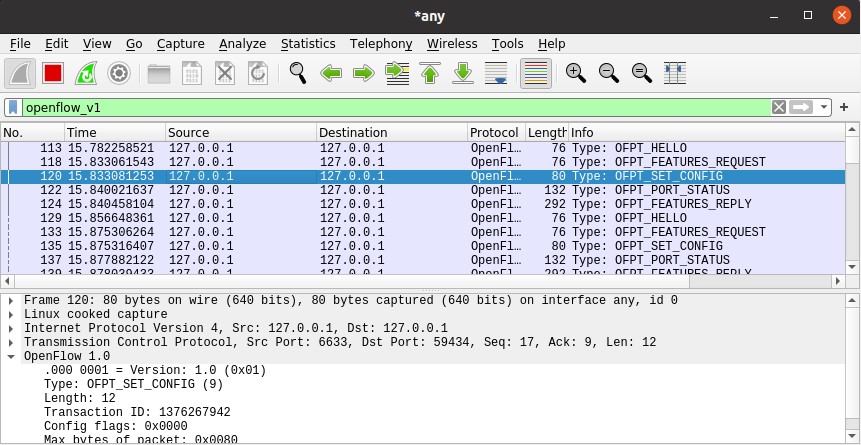Toggle auto-scroll during live capture

pyautogui.click(x=496, y=73)
